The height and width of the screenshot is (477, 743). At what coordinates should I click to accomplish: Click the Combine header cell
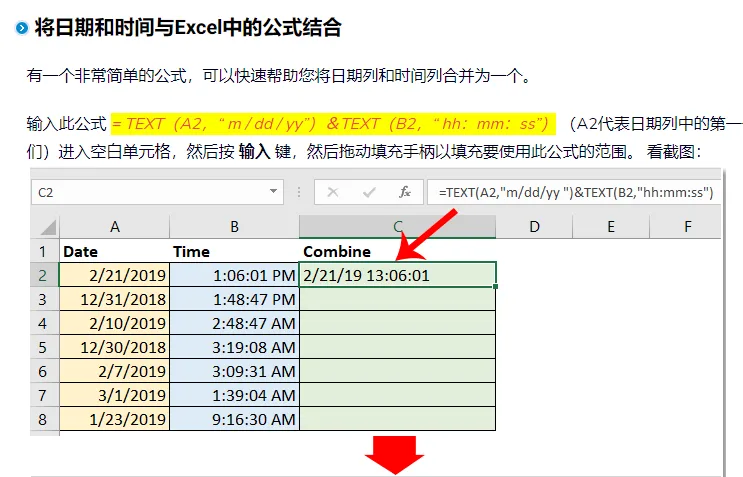[398, 251]
